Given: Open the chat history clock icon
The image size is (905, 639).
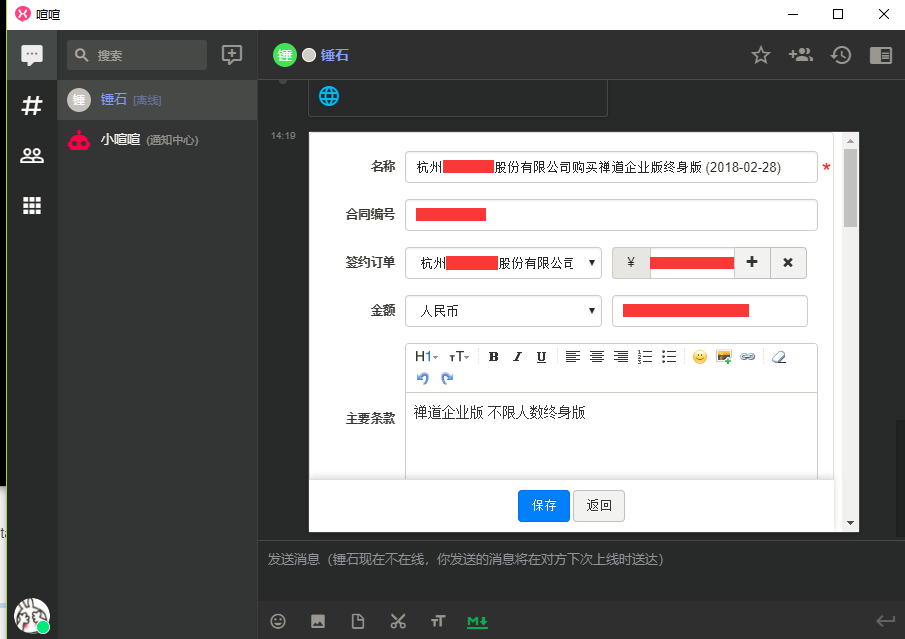Looking at the screenshot, I should pos(841,55).
